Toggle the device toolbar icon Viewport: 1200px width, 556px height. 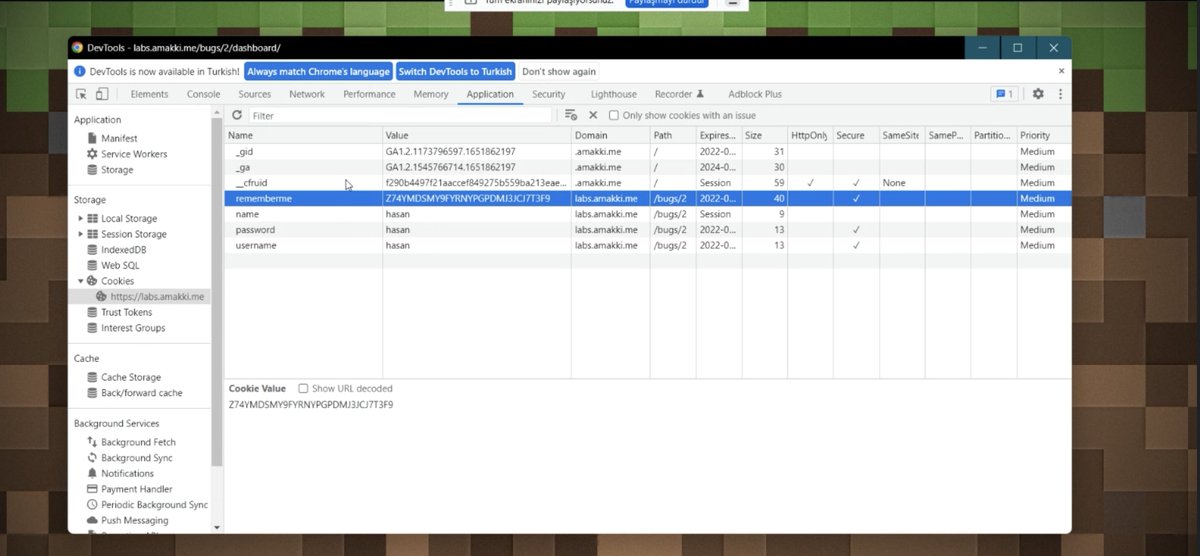point(101,94)
